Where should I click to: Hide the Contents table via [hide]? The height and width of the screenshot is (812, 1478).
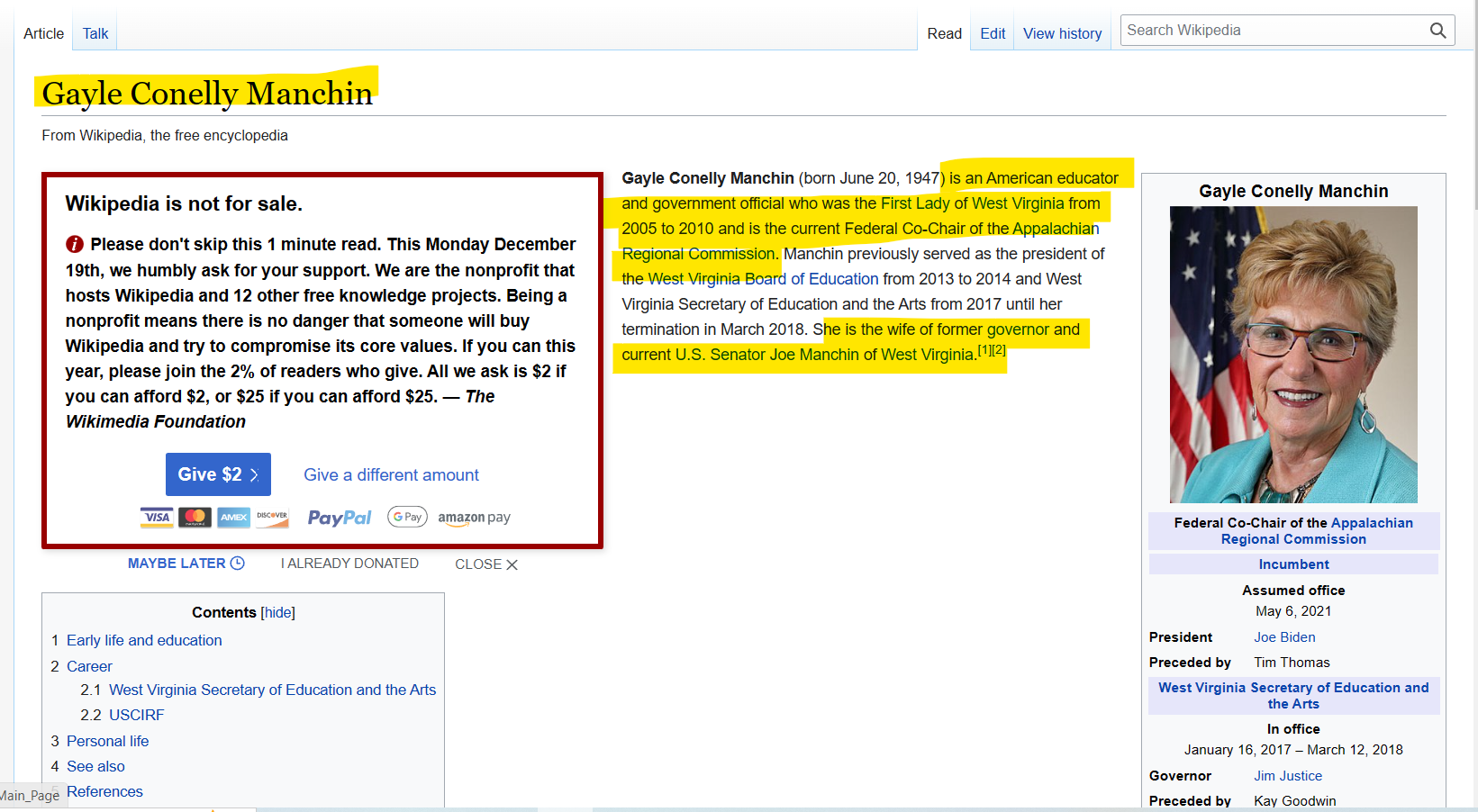click(x=277, y=612)
